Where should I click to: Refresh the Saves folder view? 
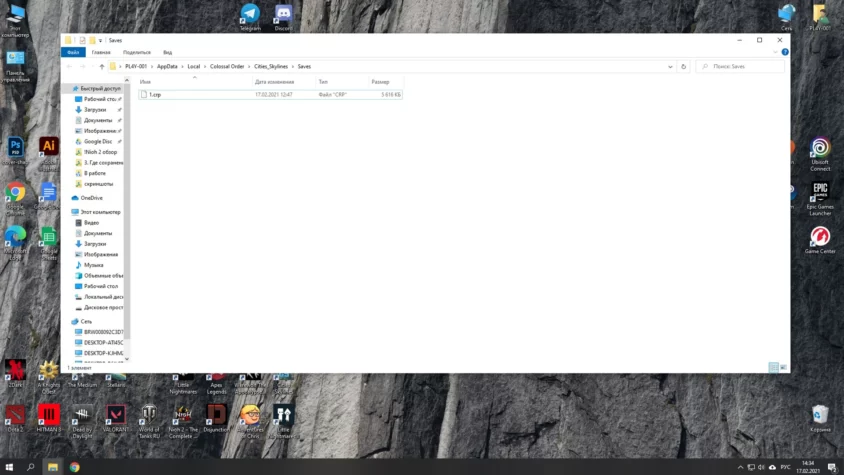click(x=683, y=67)
